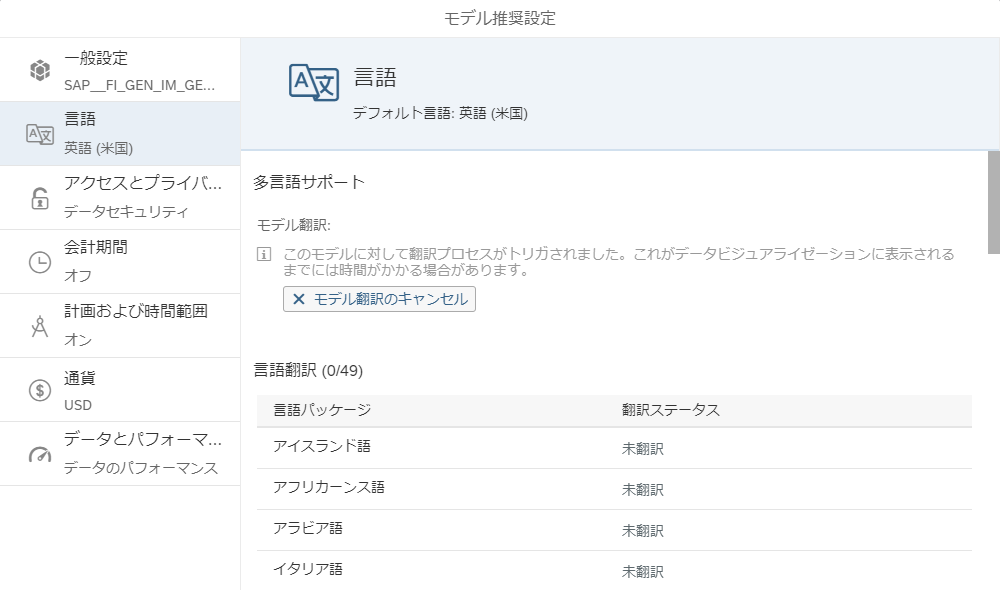Select the イタリア語 language row
Viewport: 1000px width, 590px height.
point(613,570)
